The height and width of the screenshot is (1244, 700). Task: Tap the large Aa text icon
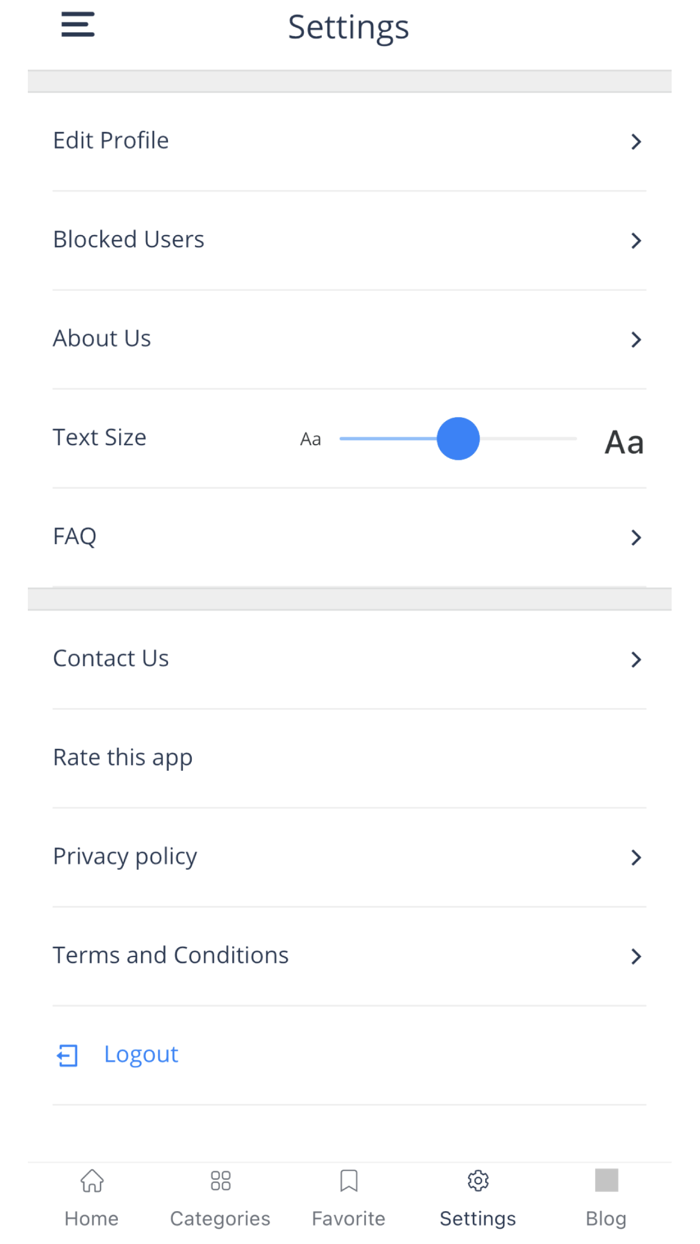(624, 442)
